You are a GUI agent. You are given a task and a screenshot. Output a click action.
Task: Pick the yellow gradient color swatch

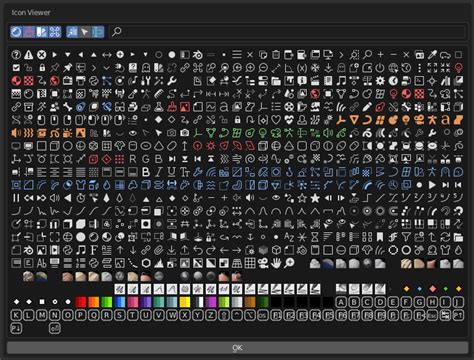click(x=185, y=302)
